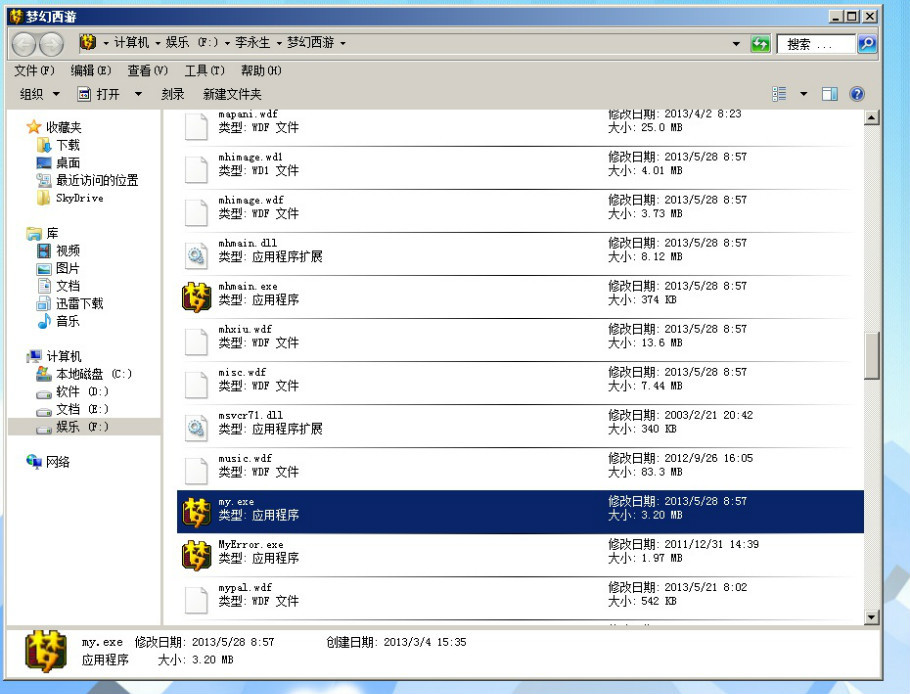Click the mhimage.wd1 blank file icon
Viewport: 910px width, 694px height.
(196, 169)
